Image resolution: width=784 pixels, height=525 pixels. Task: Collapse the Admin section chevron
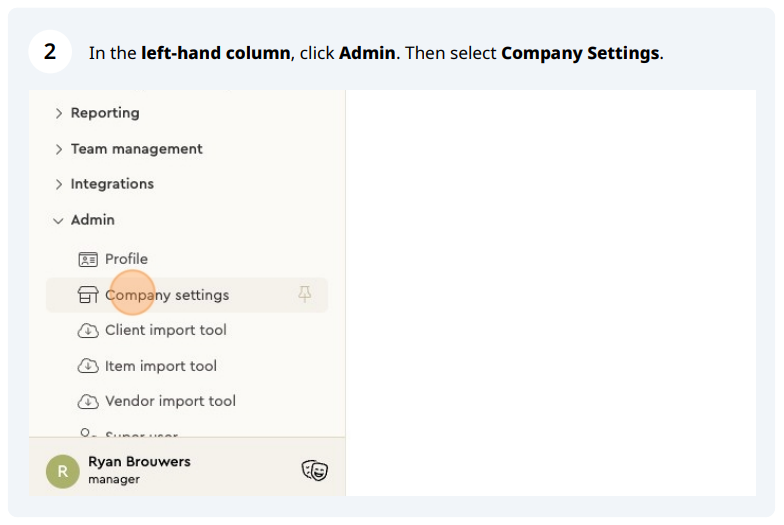coord(59,220)
